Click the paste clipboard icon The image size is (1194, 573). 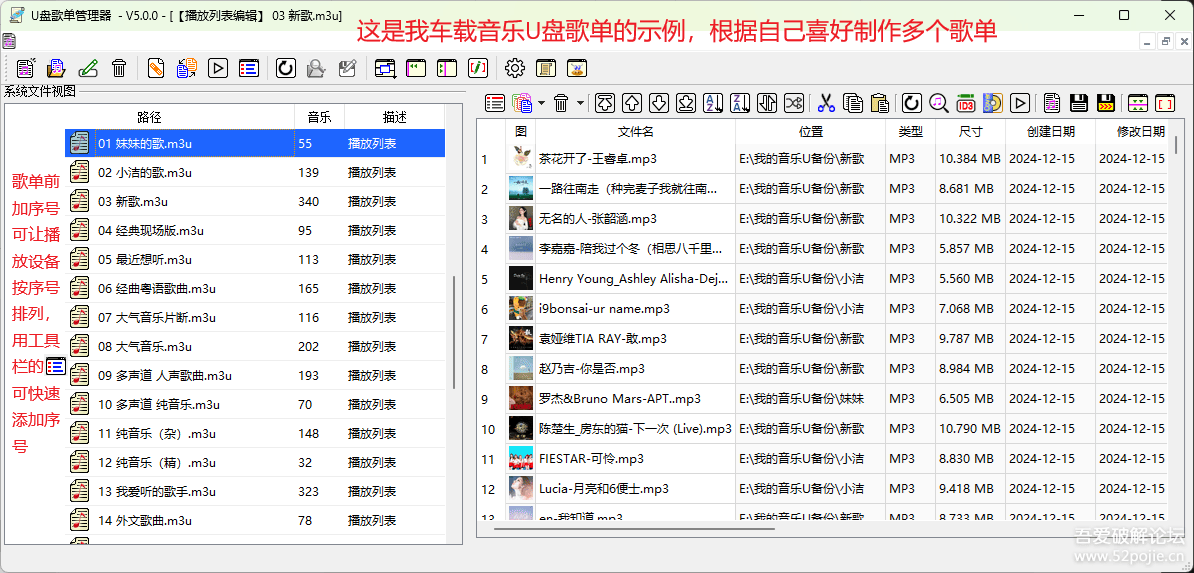tap(880, 102)
